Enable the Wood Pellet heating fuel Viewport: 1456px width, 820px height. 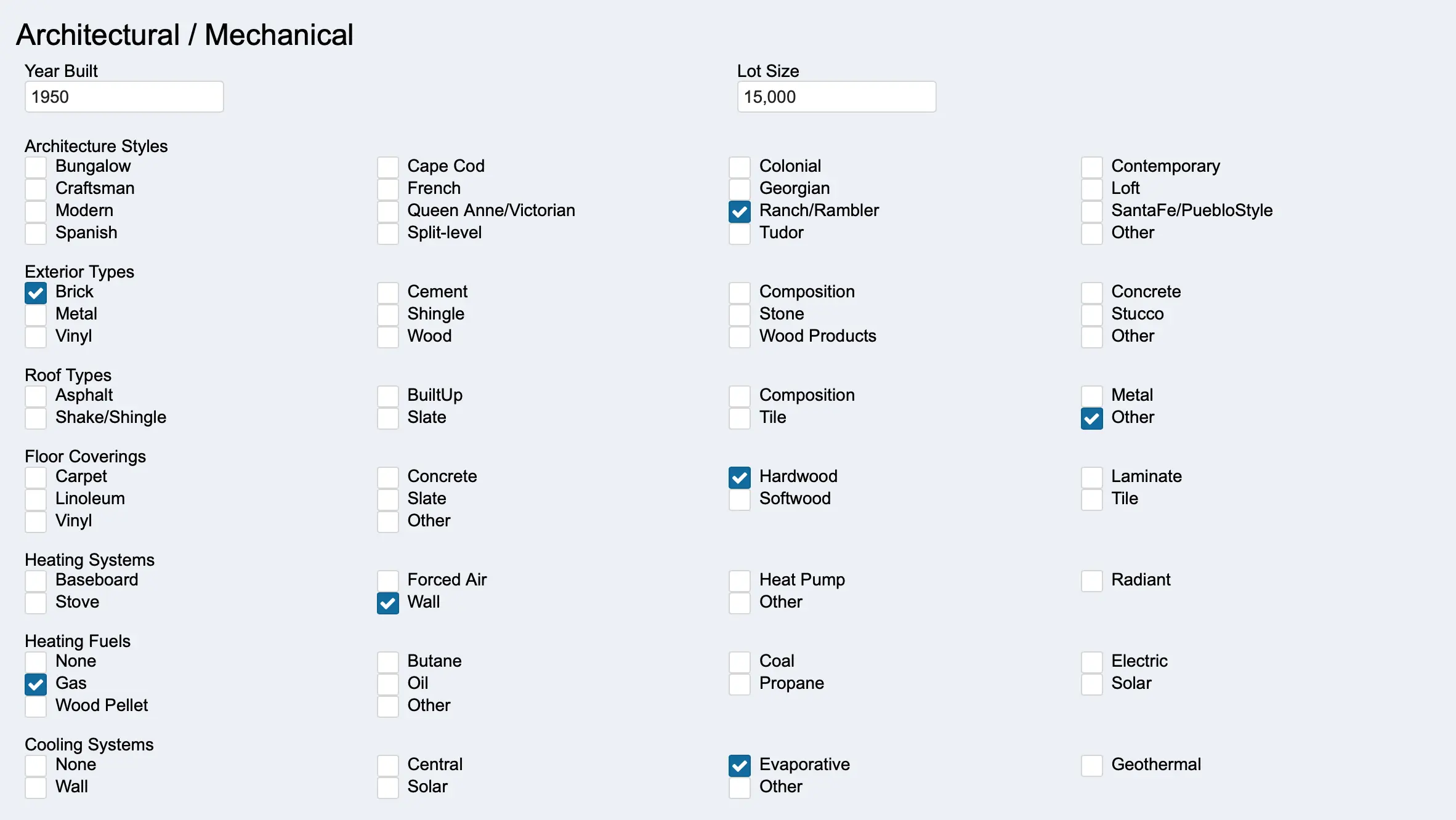point(36,706)
